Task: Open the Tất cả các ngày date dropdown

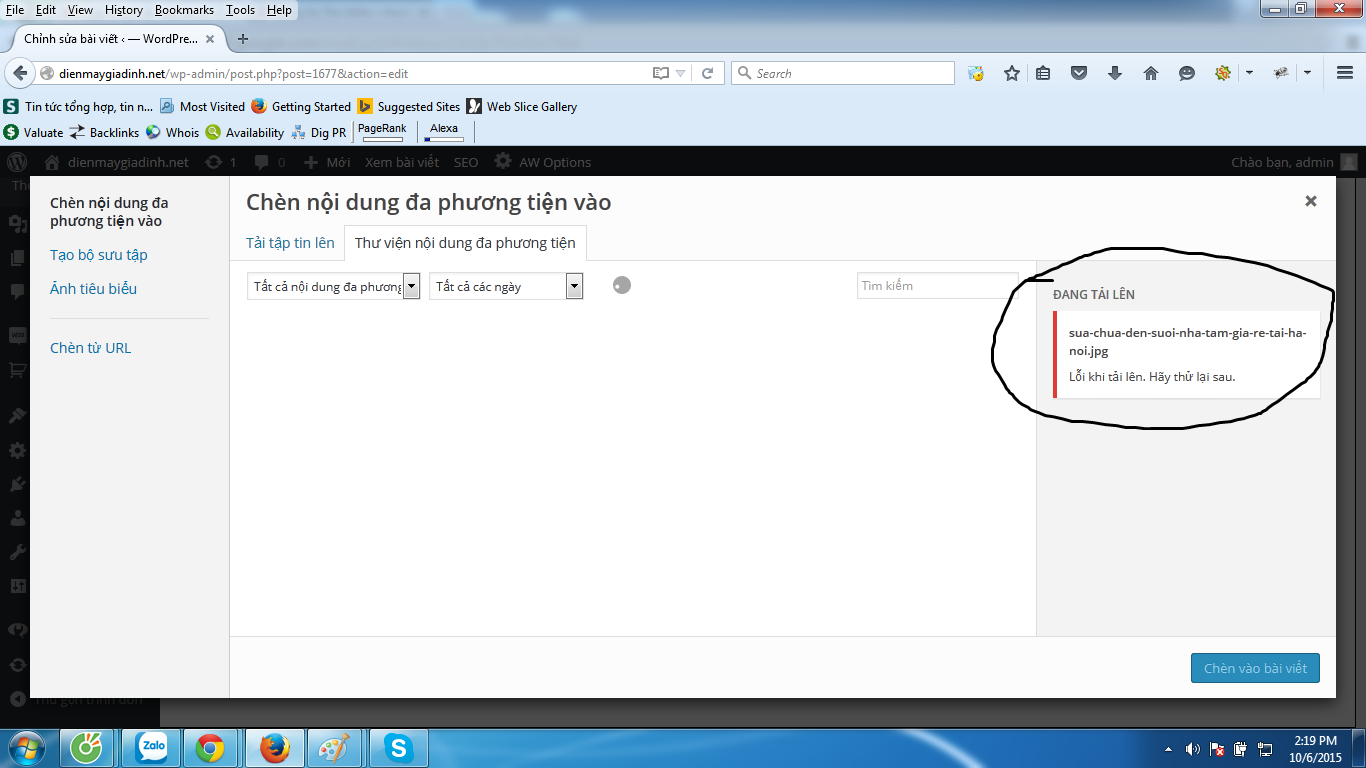Action: click(x=506, y=286)
